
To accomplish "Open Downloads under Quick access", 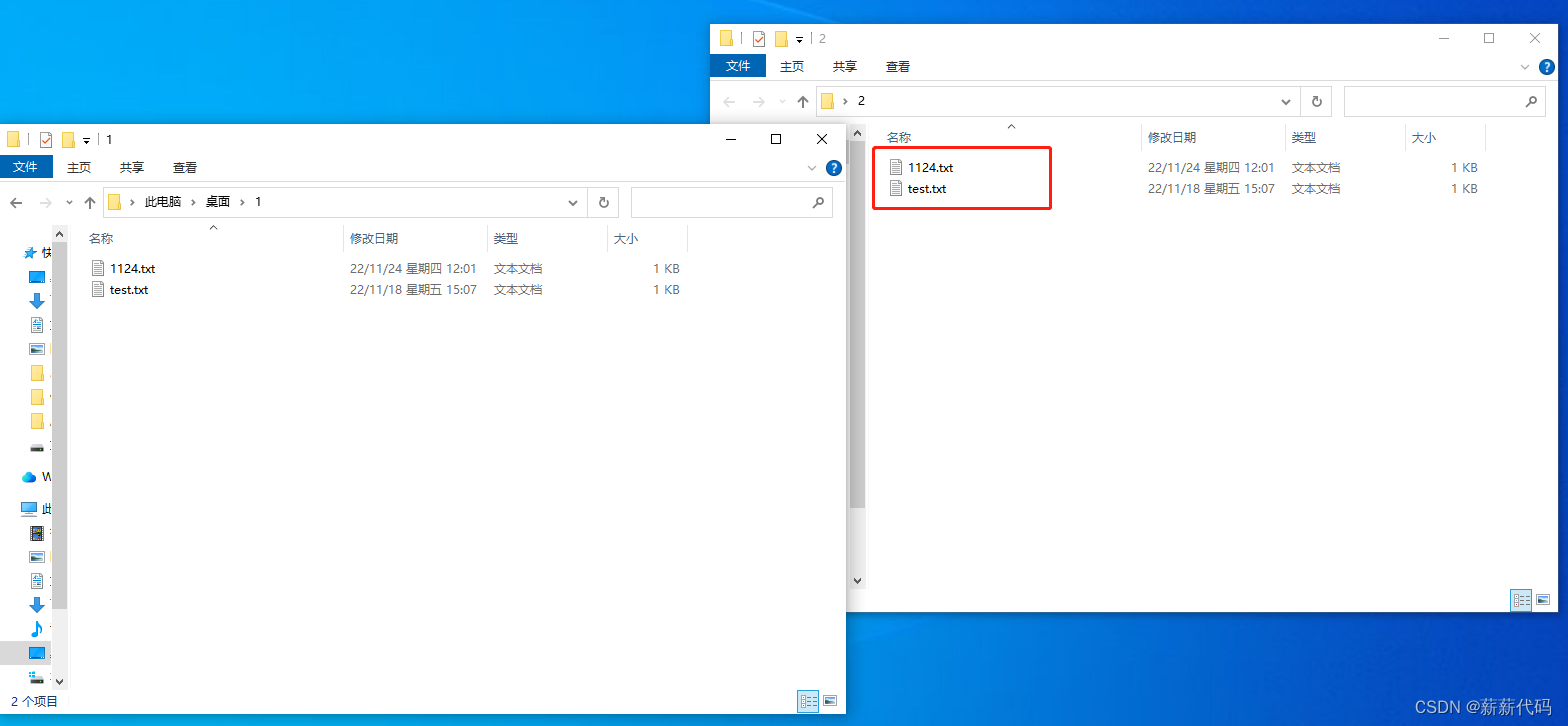I will (37, 301).
